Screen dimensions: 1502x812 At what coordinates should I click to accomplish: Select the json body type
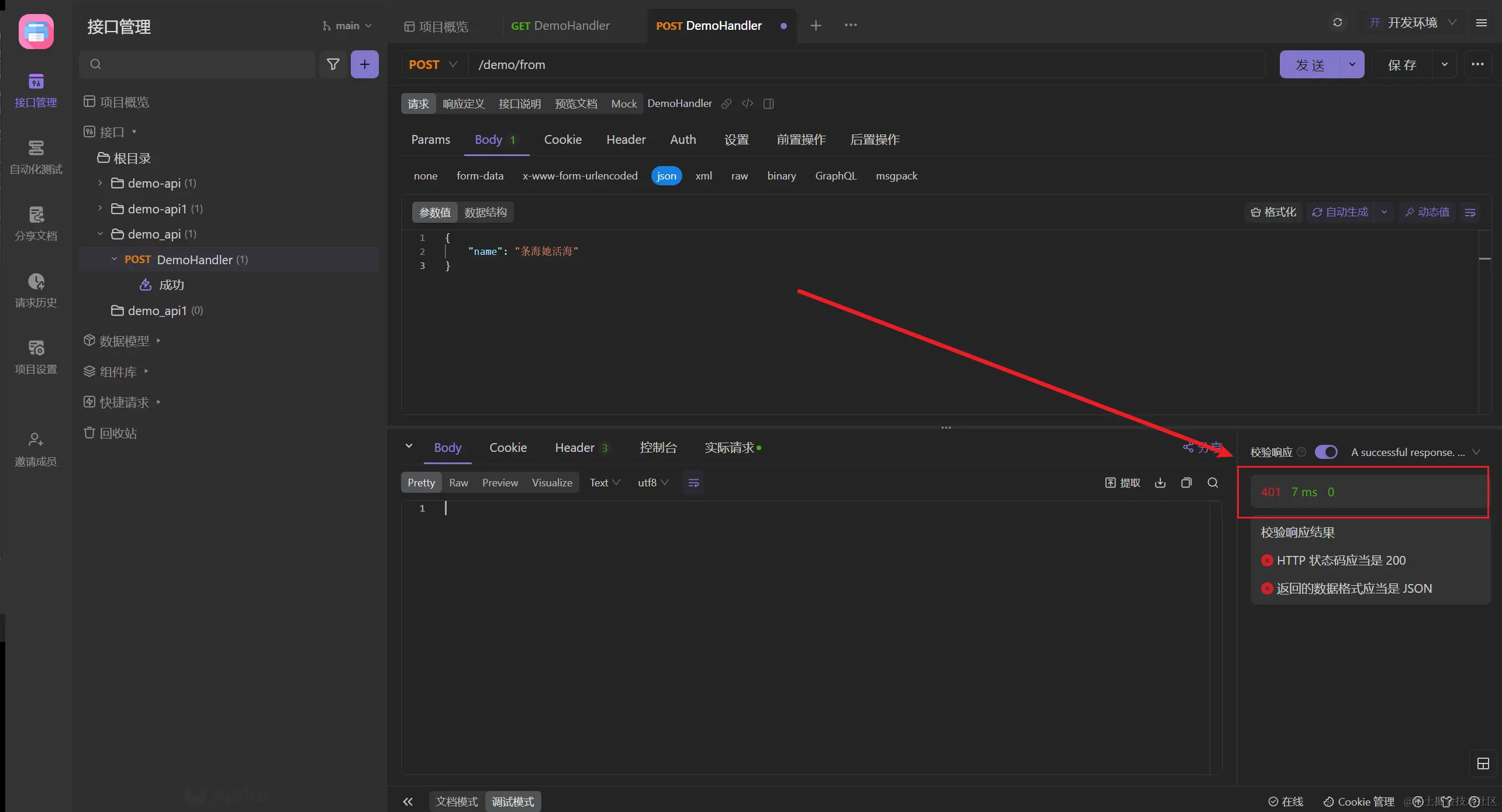point(666,176)
